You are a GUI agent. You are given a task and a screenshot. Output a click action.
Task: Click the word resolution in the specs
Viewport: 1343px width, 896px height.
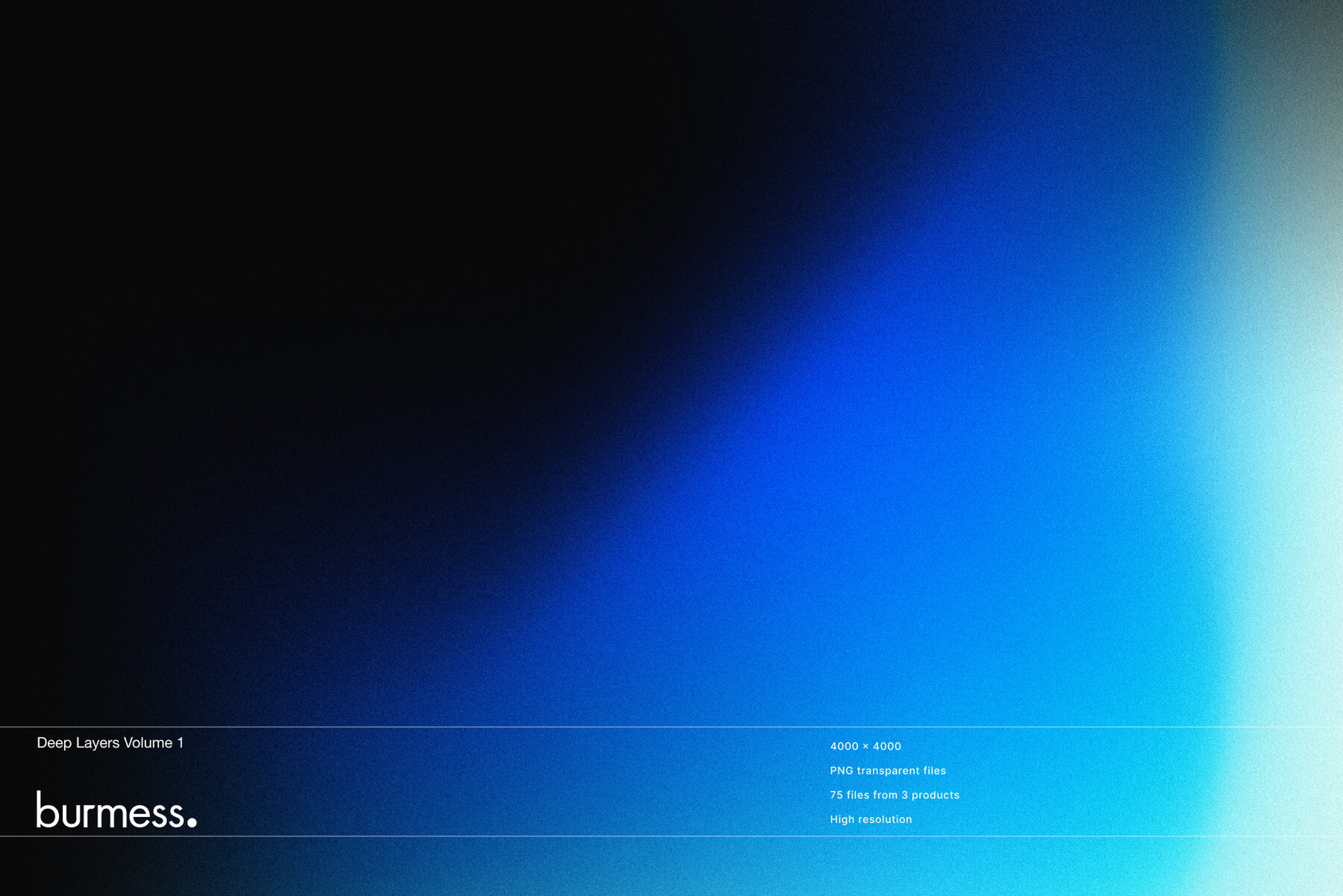[x=885, y=819]
